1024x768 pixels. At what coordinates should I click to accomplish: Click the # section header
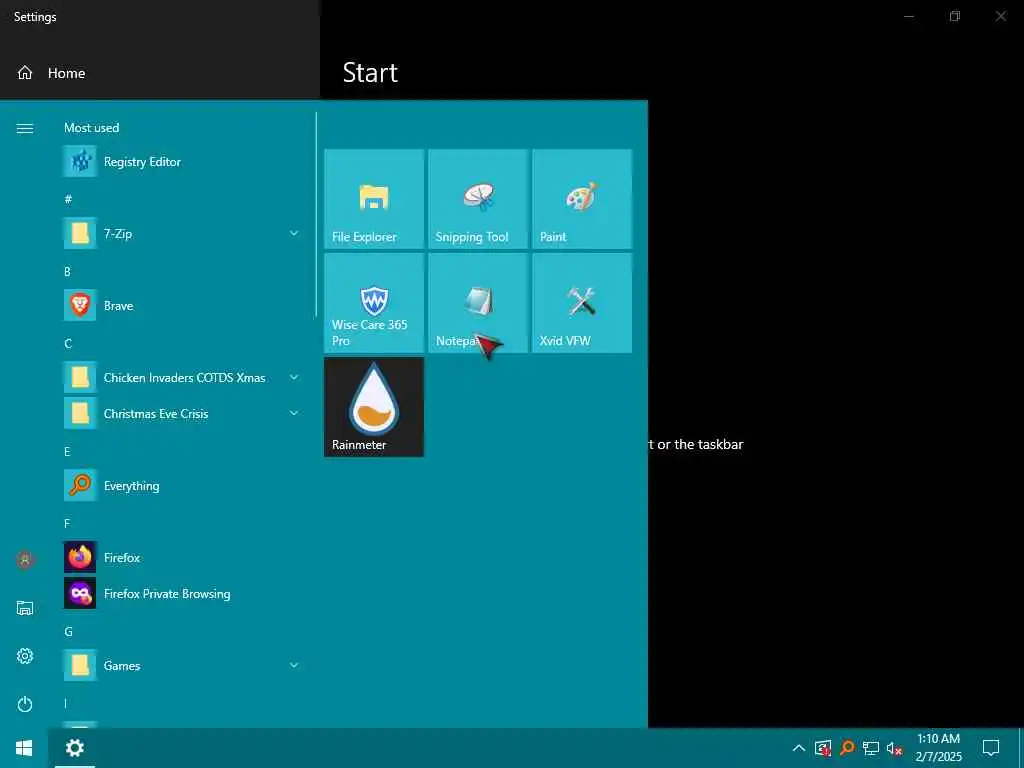pyautogui.click(x=68, y=199)
